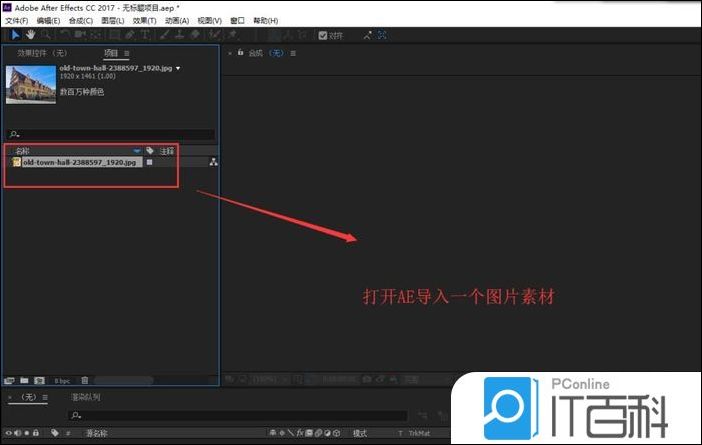Screen dimensions: 702x445
Task: Switch to the 效果控件 (无) tab
Action: [x=42, y=53]
